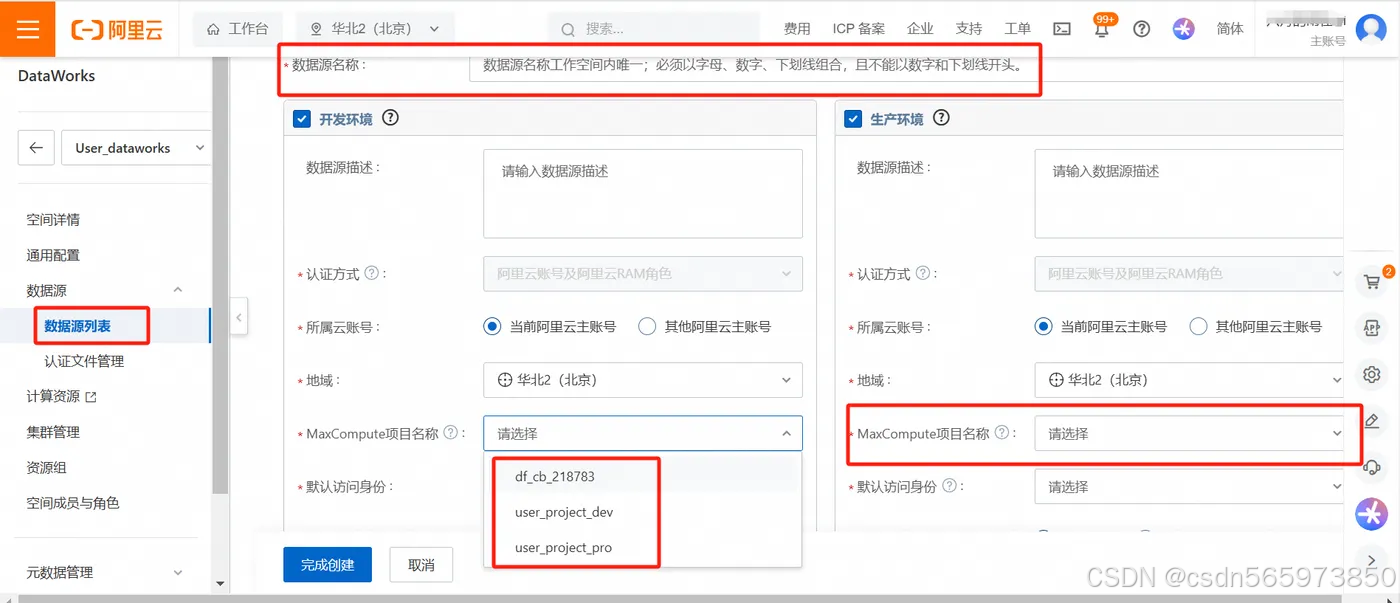Open the production MaxCompute项目名称 dropdown
Image resolution: width=1400 pixels, height=603 pixels.
click(x=1190, y=433)
